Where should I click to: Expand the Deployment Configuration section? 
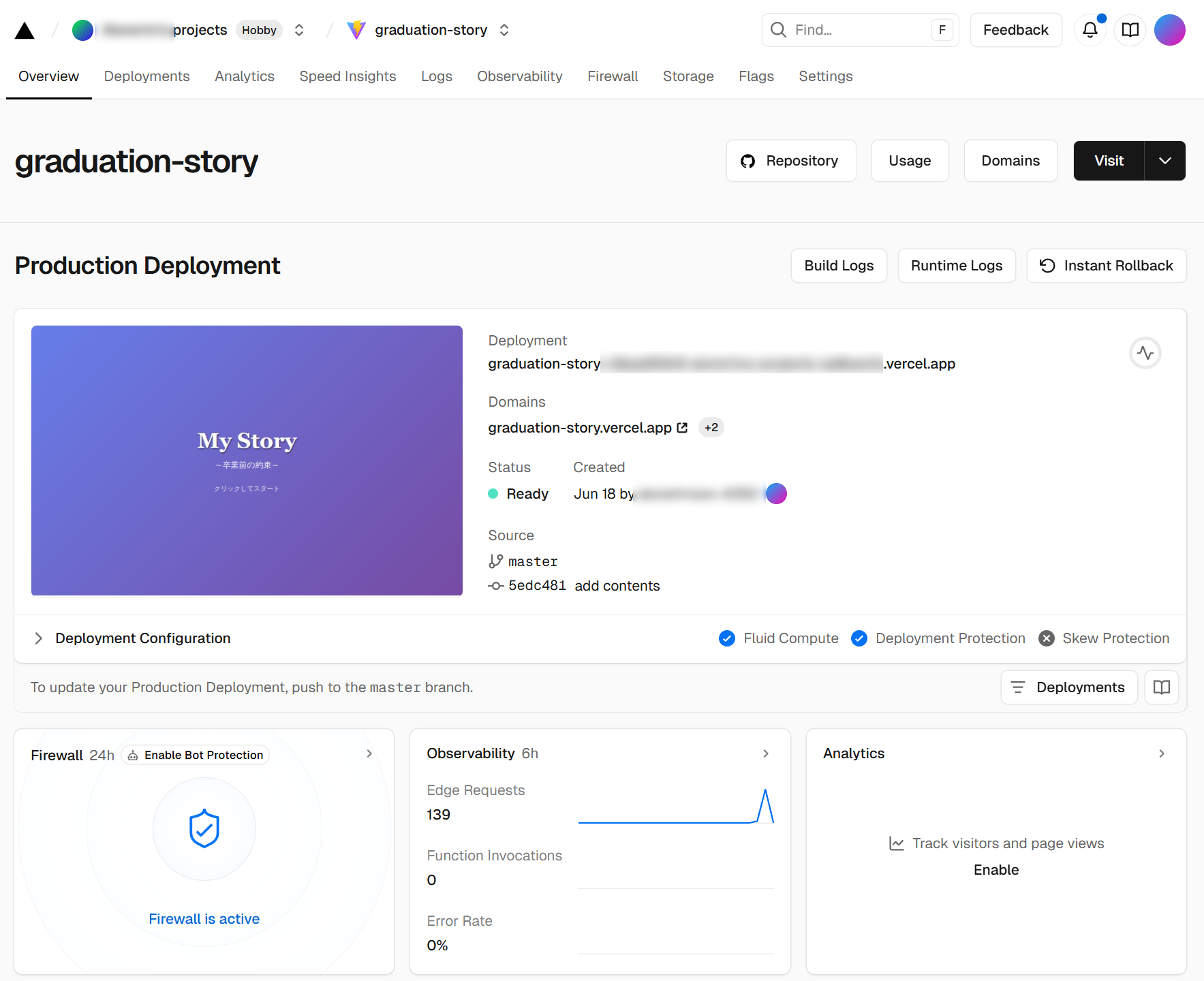click(39, 638)
